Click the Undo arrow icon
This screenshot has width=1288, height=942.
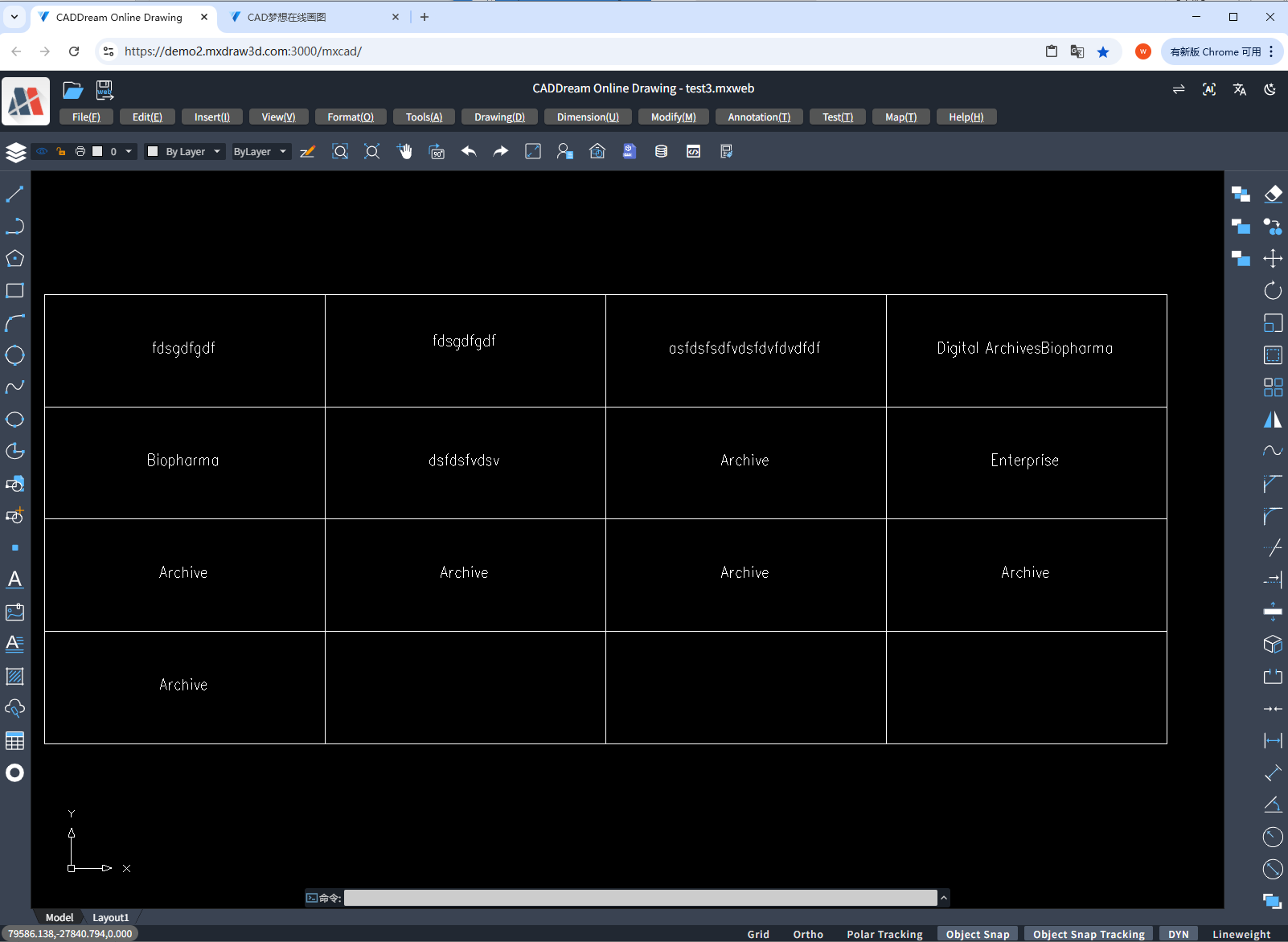pyautogui.click(x=469, y=151)
